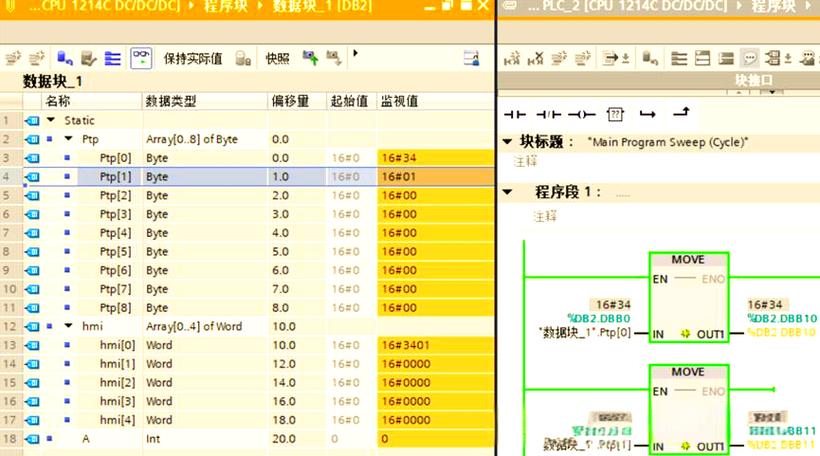Screen dimensions: 820x456
Task: Collapse the Ptp array node
Action: pos(69,139)
